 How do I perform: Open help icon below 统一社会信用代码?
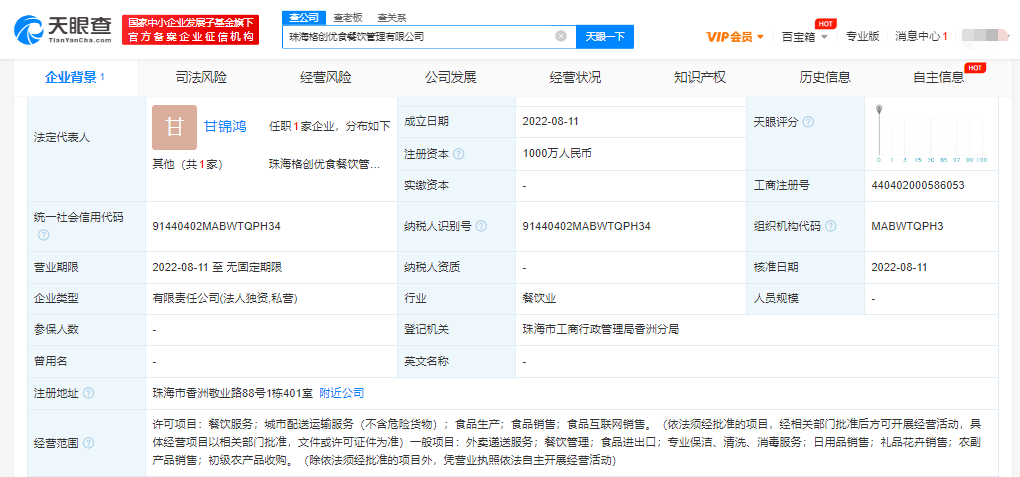click(x=44, y=235)
